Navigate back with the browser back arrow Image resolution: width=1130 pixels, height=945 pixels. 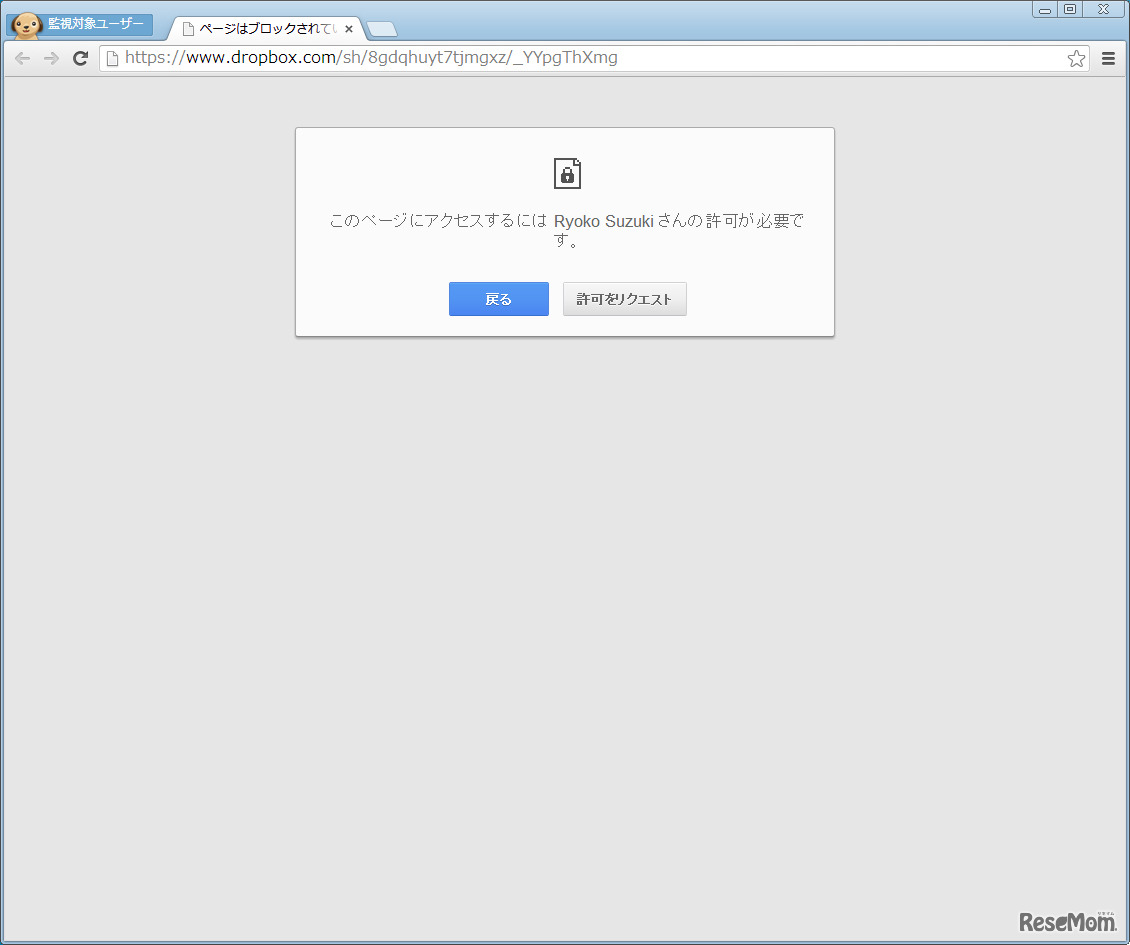tap(22, 58)
